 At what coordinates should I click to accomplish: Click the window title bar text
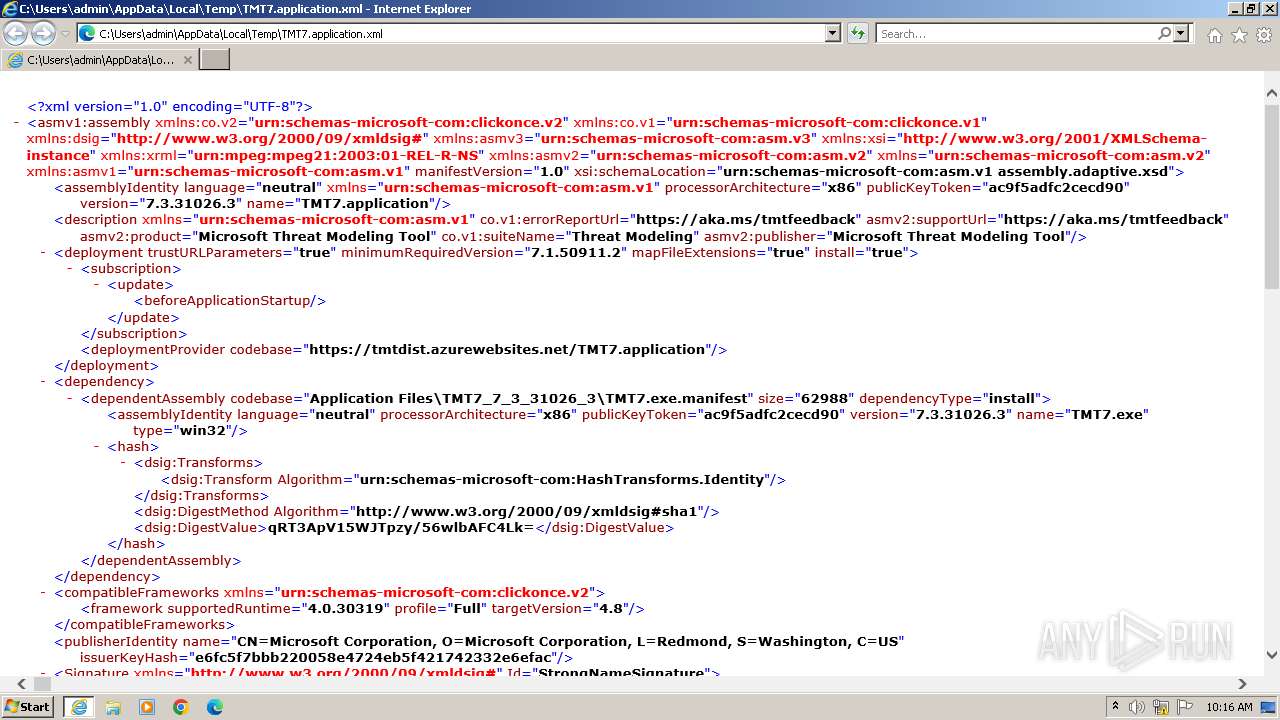[245, 9]
